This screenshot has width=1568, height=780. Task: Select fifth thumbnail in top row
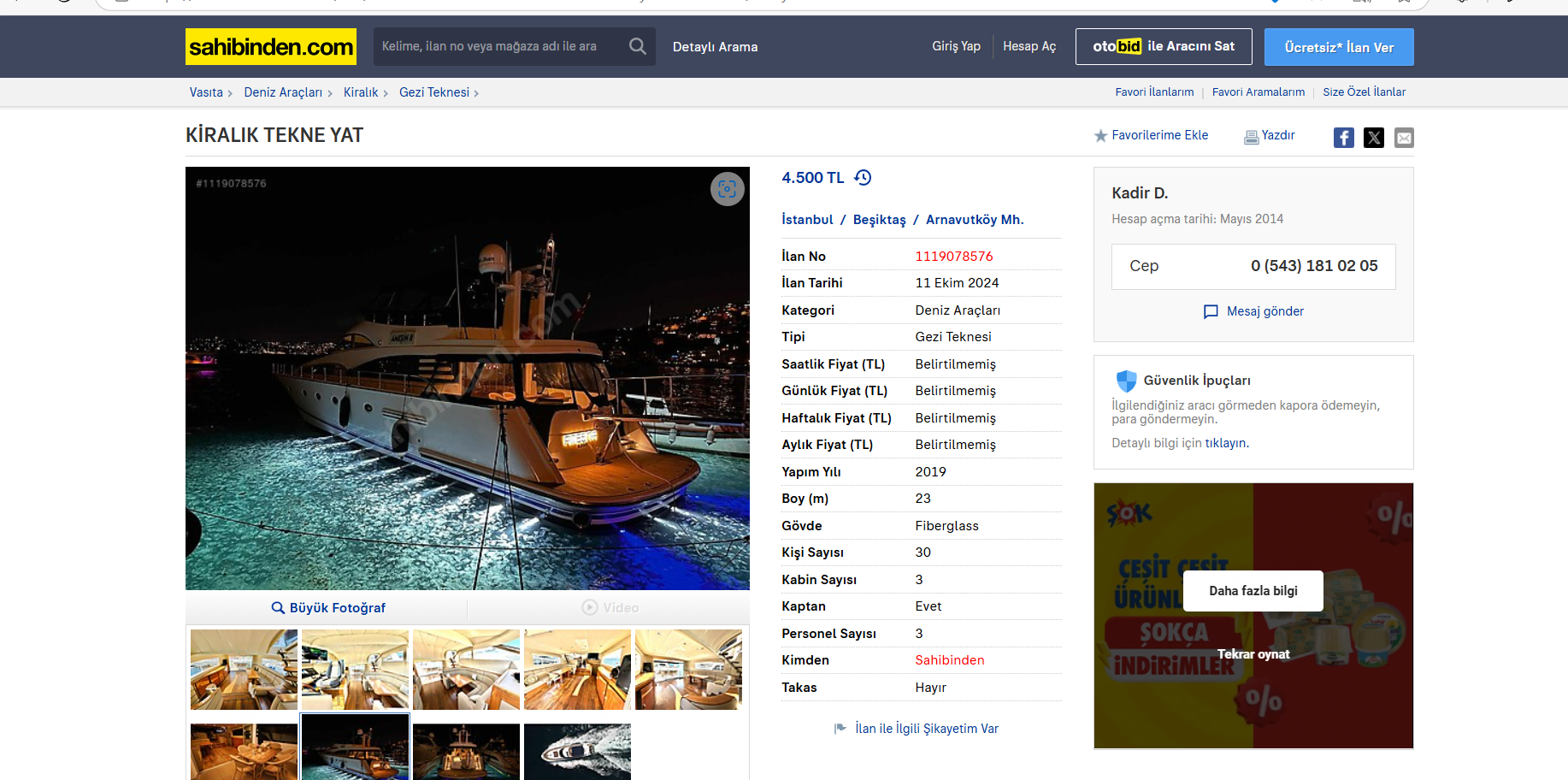[688, 670]
